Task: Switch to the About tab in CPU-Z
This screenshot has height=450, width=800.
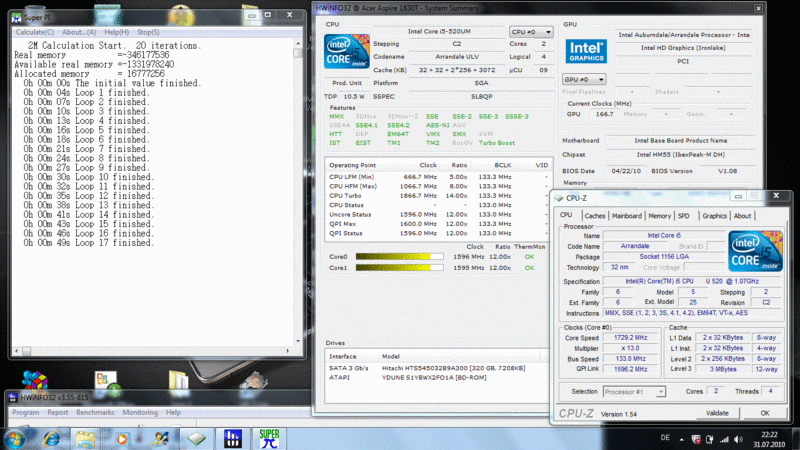Action: tap(742, 216)
